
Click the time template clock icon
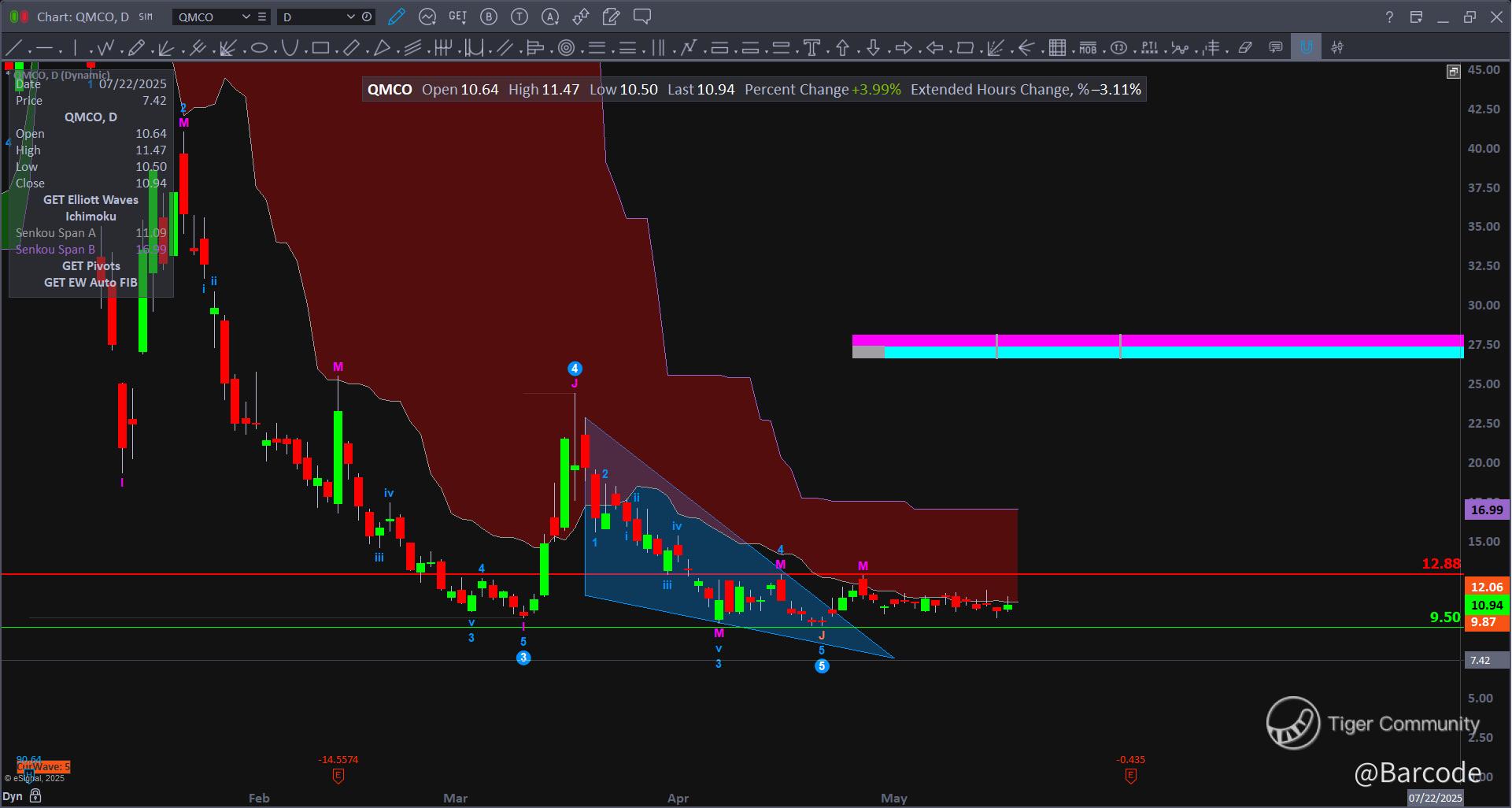(368, 17)
